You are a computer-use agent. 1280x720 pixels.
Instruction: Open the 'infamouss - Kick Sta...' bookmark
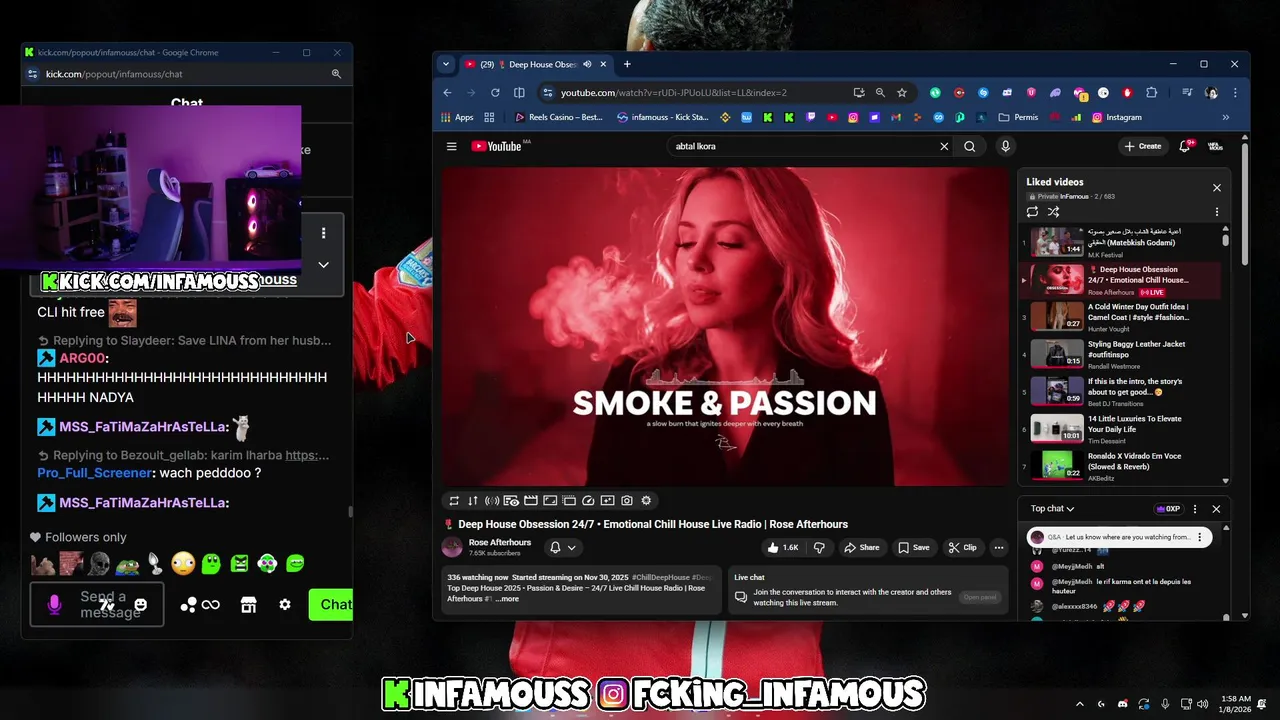coord(663,117)
